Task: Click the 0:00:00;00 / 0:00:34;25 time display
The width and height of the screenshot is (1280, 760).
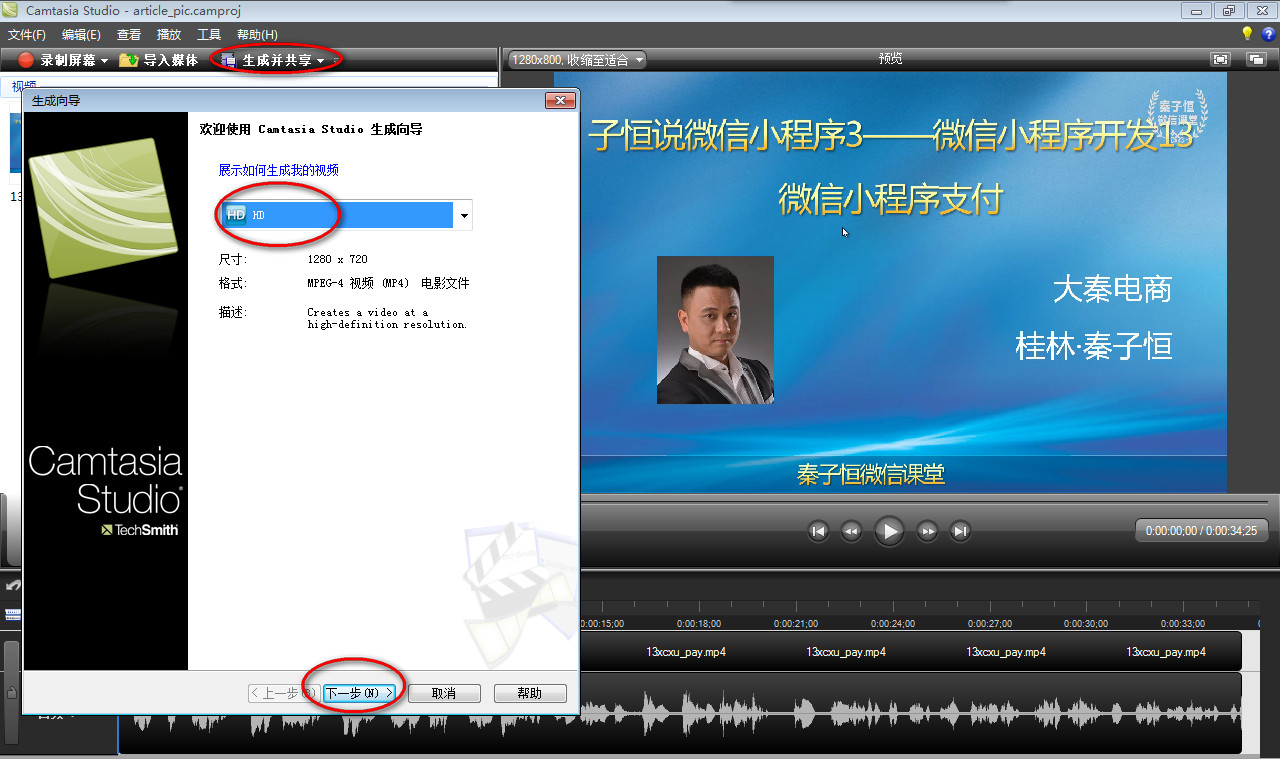Action: (1201, 531)
